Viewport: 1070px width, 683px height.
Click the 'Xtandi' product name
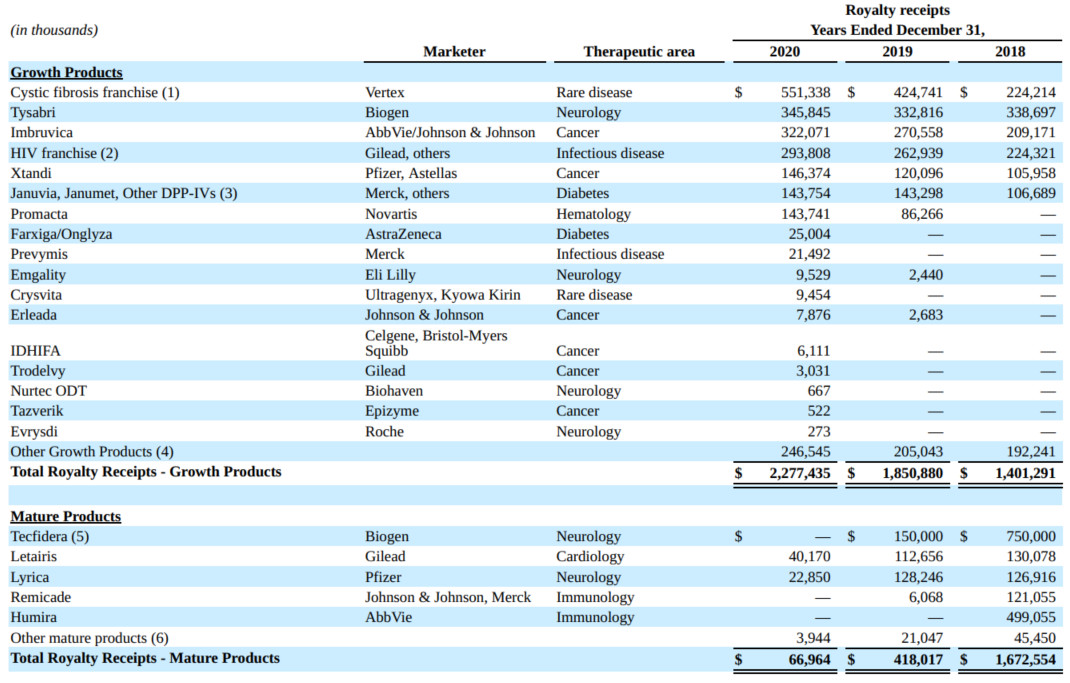pyautogui.click(x=31, y=173)
